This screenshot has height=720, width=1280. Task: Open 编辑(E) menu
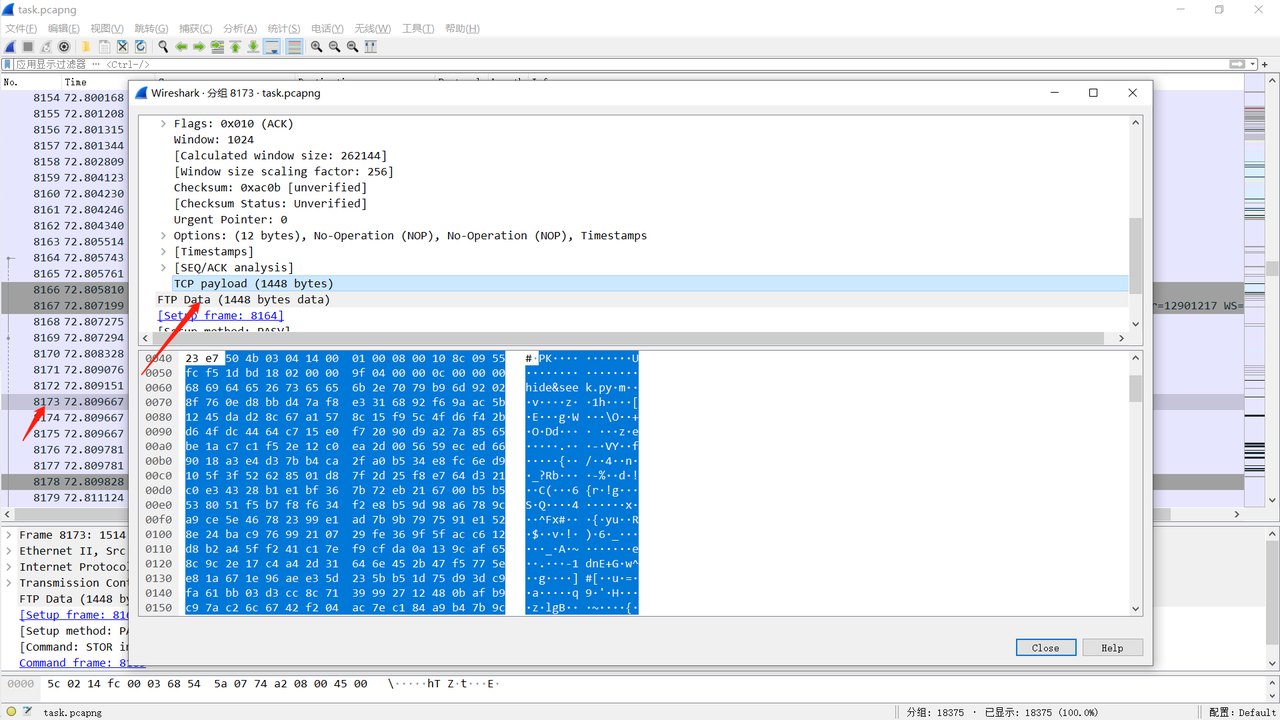point(64,28)
